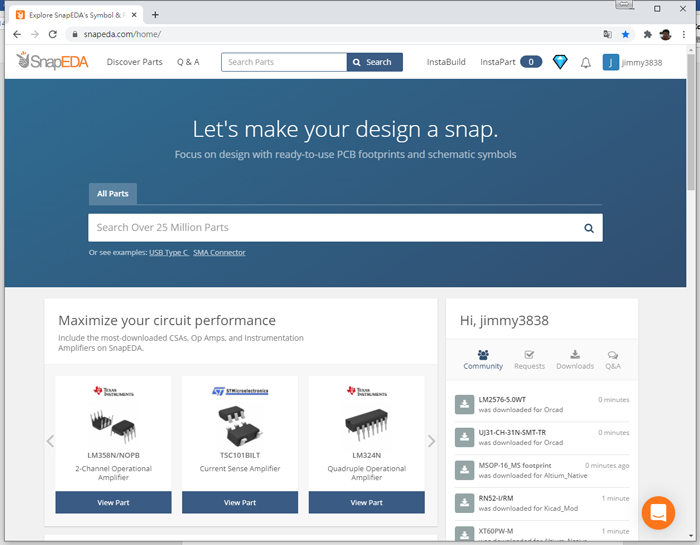Image resolution: width=700 pixels, height=545 pixels.
Task: Open the RN52-I/RM activity entry
Action: point(542,503)
